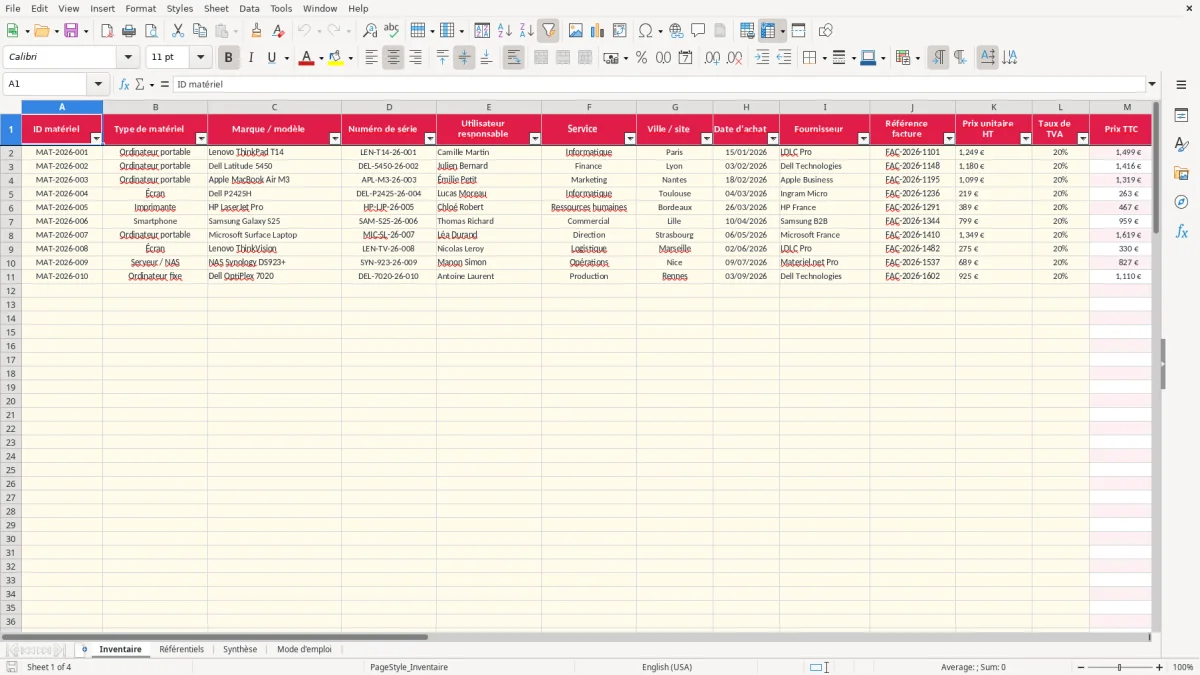
Task: Open filter dropdown on Fournisseur column
Action: (863, 139)
